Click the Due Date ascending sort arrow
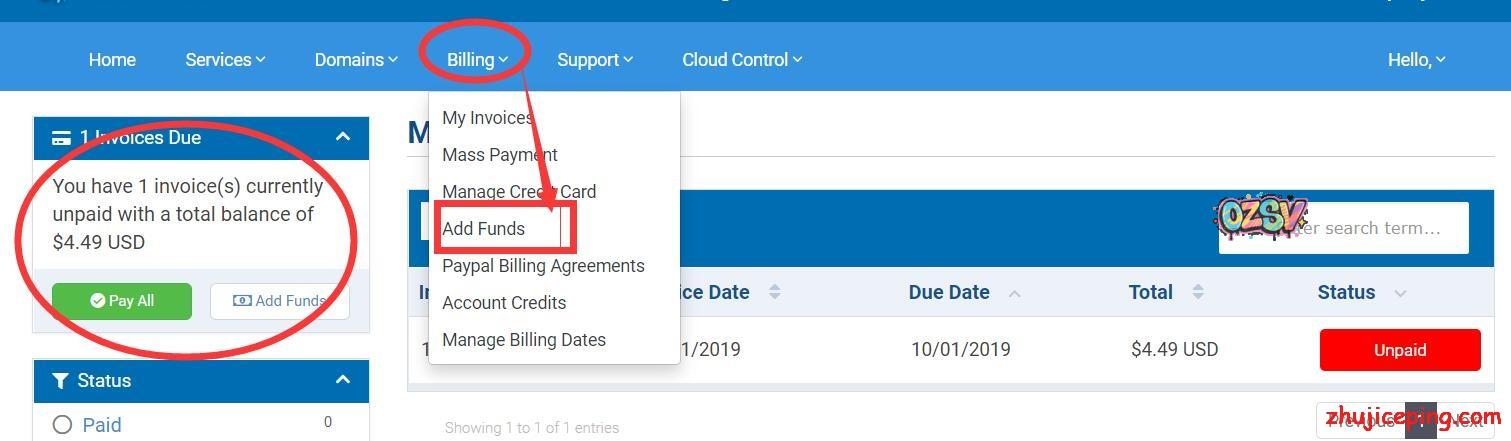Image resolution: width=1511 pixels, height=441 pixels. point(1014,292)
